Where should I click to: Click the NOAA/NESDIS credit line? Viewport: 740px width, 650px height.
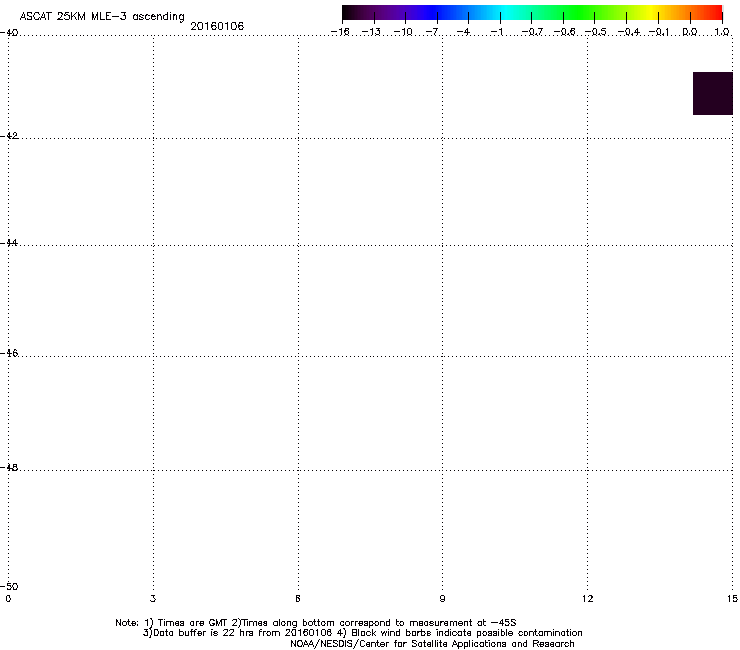click(x=432, y=644)
